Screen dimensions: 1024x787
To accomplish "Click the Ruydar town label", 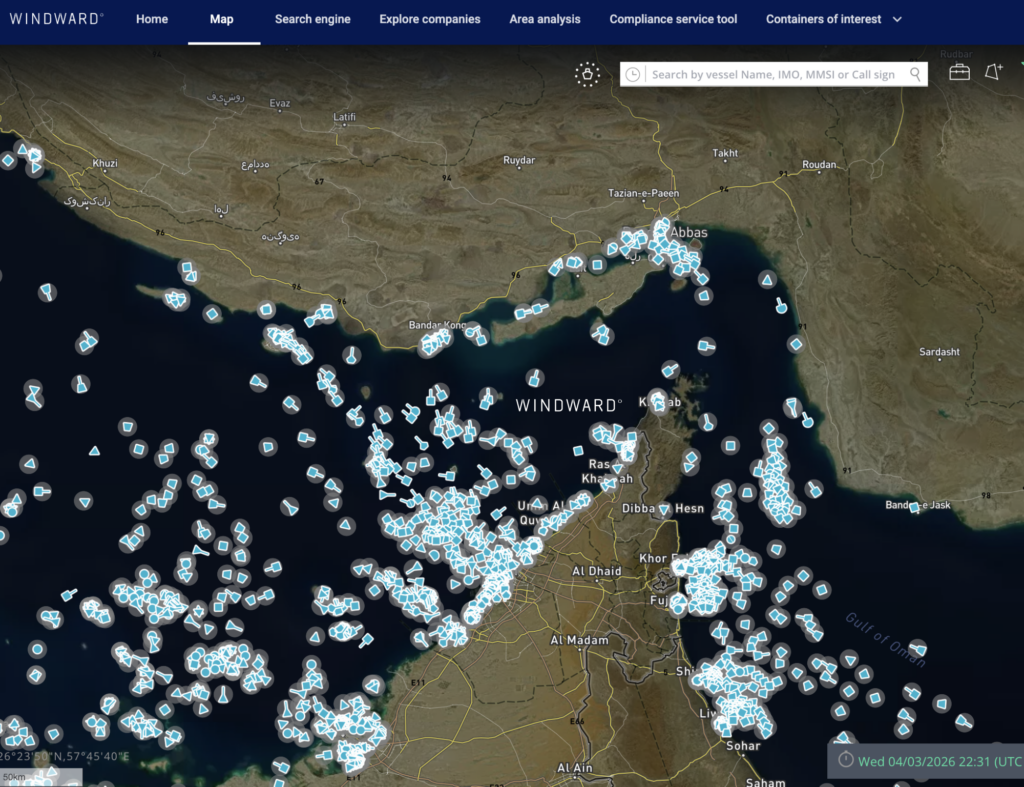I will coord(519,160).
